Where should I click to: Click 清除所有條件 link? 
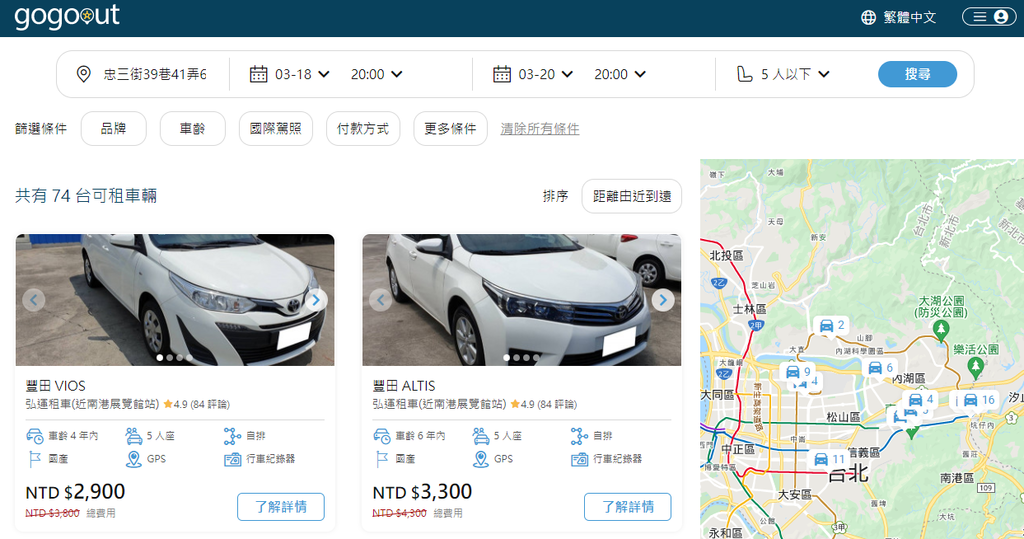tap(539, 129)
